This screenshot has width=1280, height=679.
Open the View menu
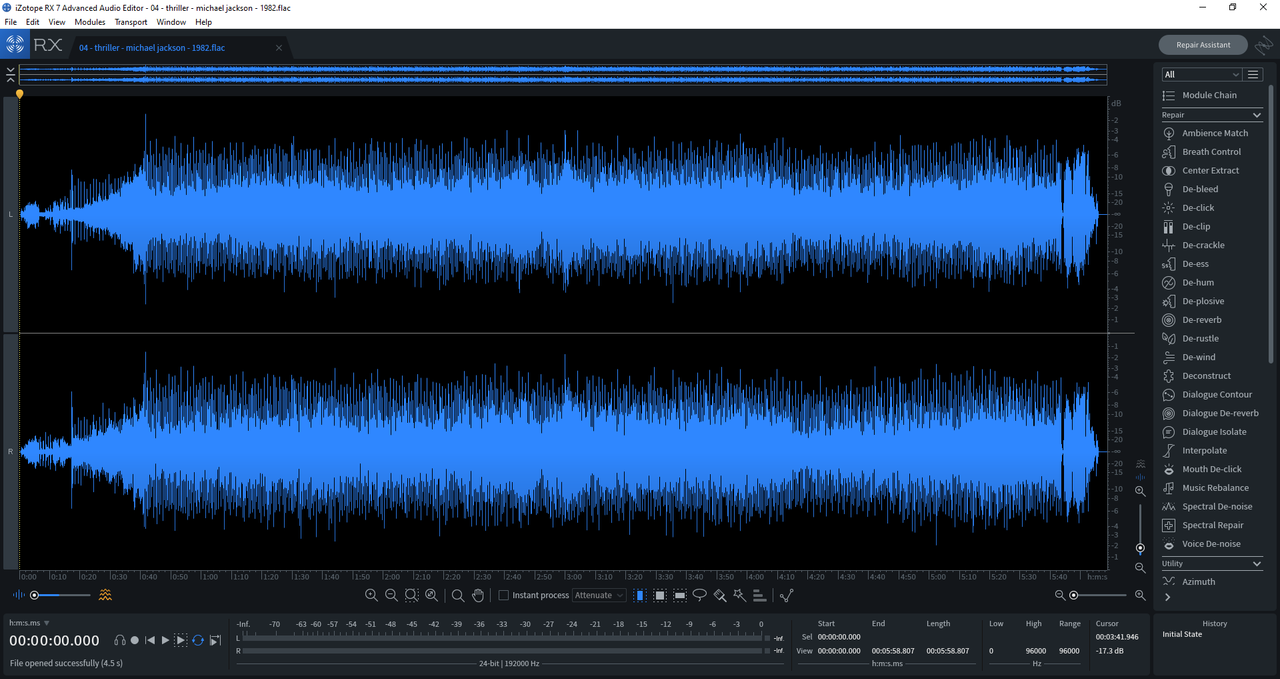(57, 22)
